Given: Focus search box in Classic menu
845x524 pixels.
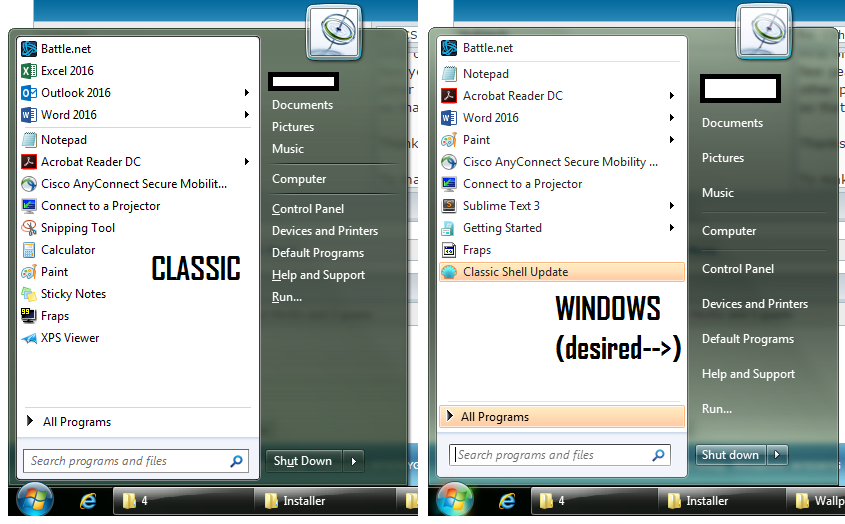Looking at the screenshot, I should (136, 461).
